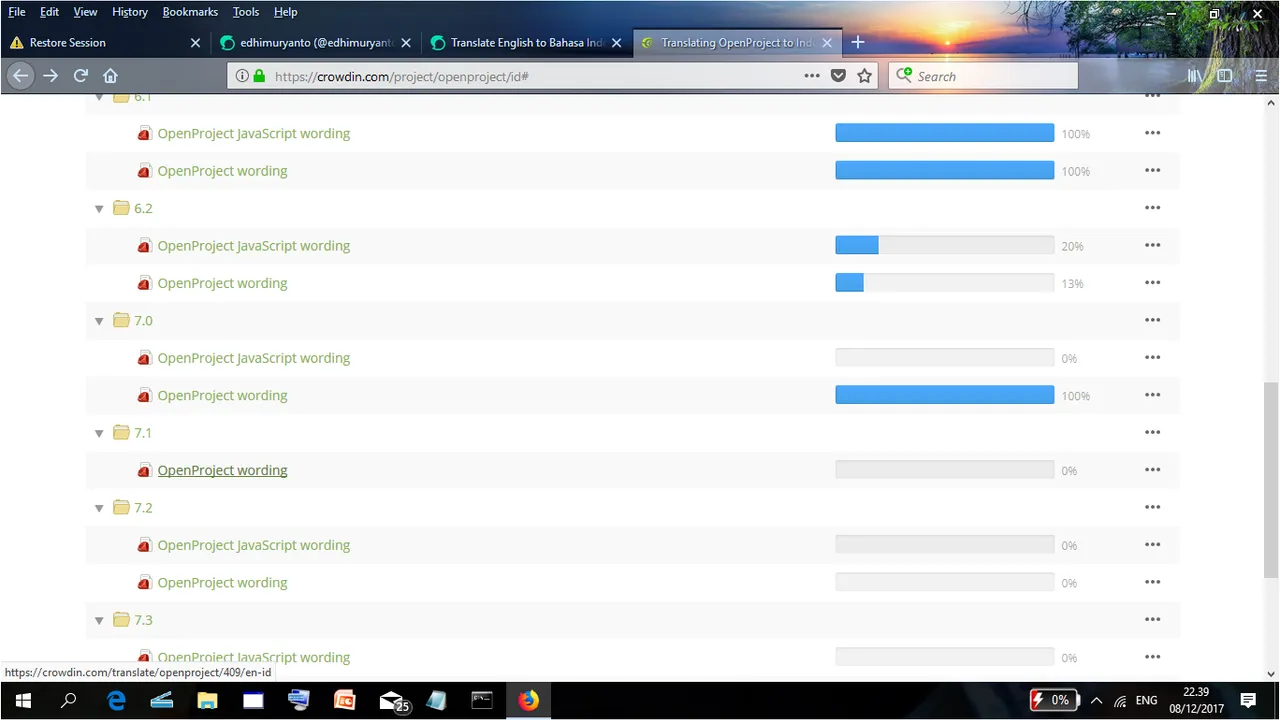Collapse the 7.2 folder
Viewport: 1280px width, 720px height.
pyautogui.click(x=99, y=509)
